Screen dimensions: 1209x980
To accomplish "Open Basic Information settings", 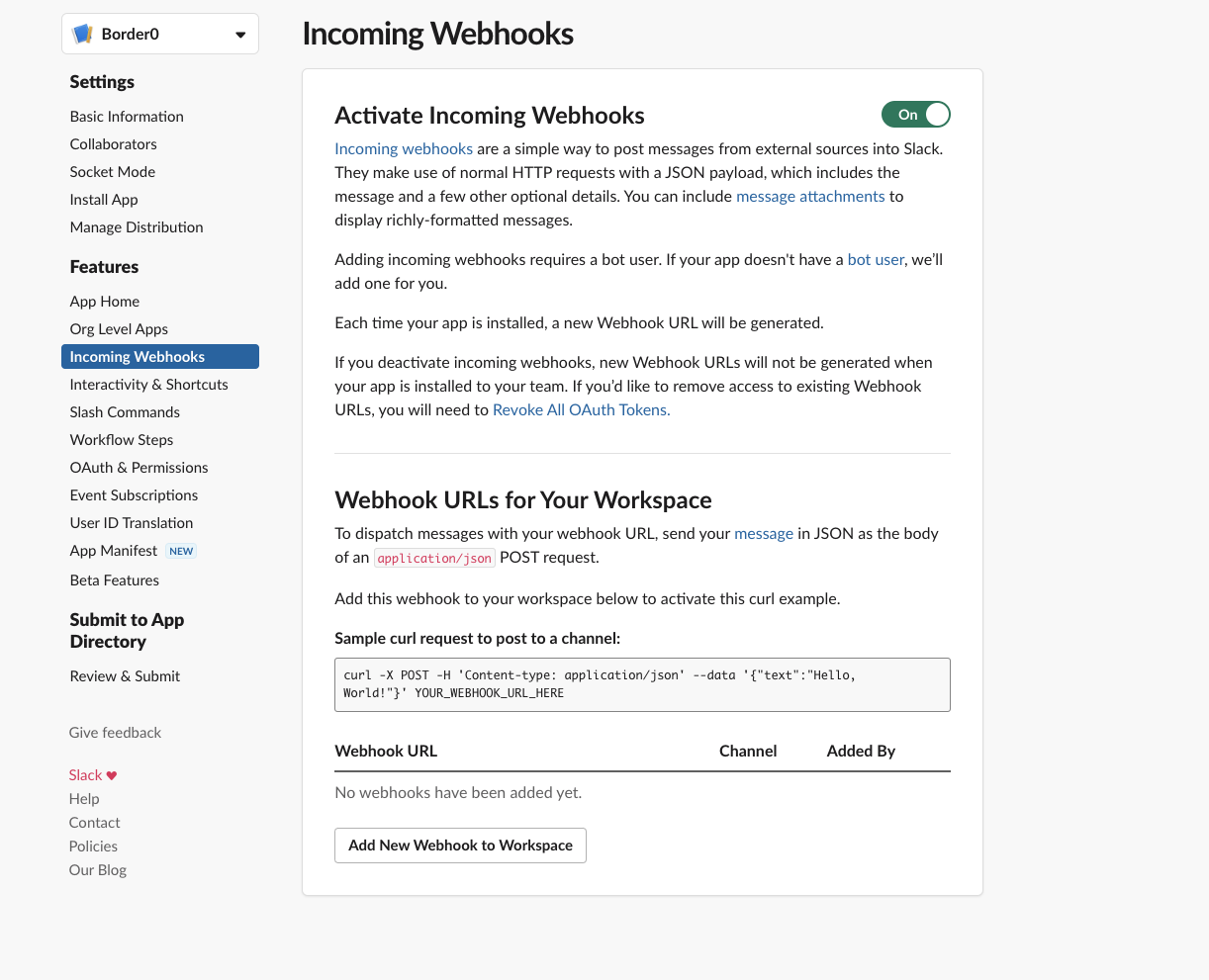I will (127, 117).
